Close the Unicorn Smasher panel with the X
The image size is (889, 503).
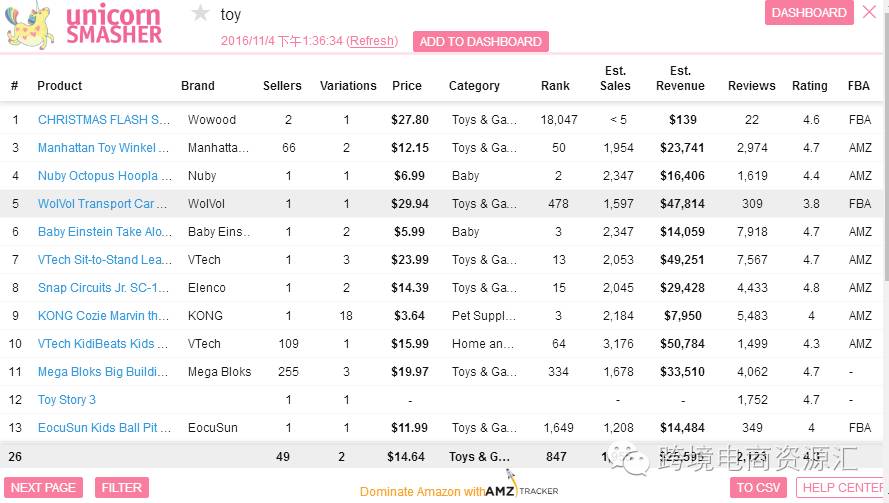pos(868,13)
